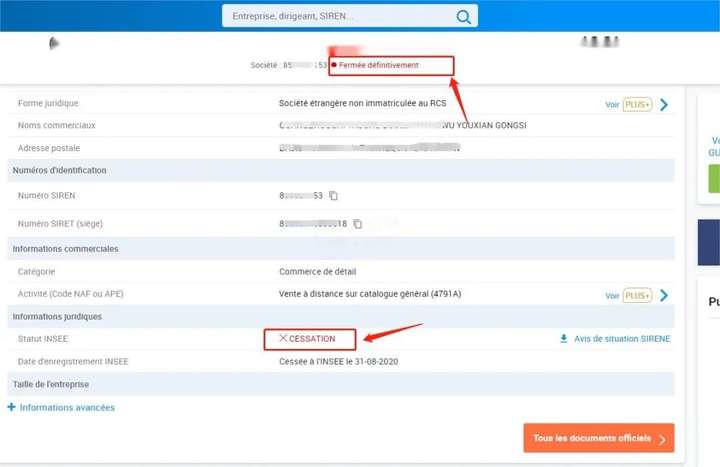Click the Activité (Code NAF ou APE) label

70,294
